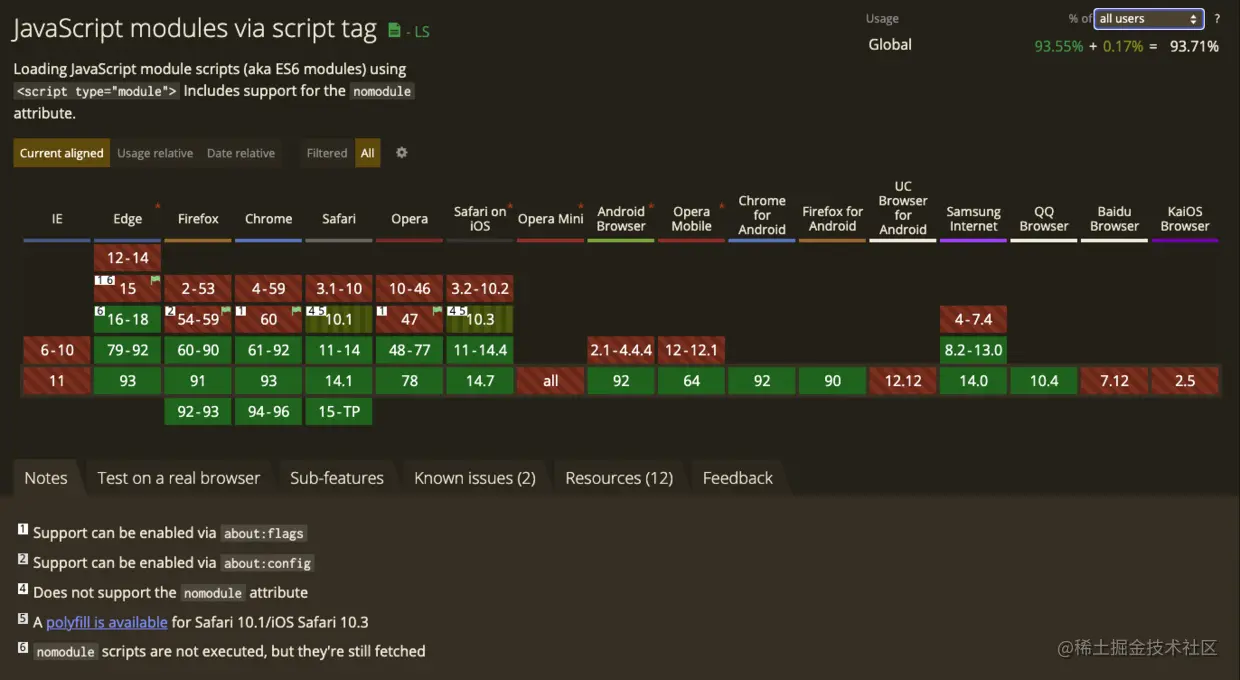Click the Opera column header
This screenshot has width=1240, height=680.
tap(409, 219)
